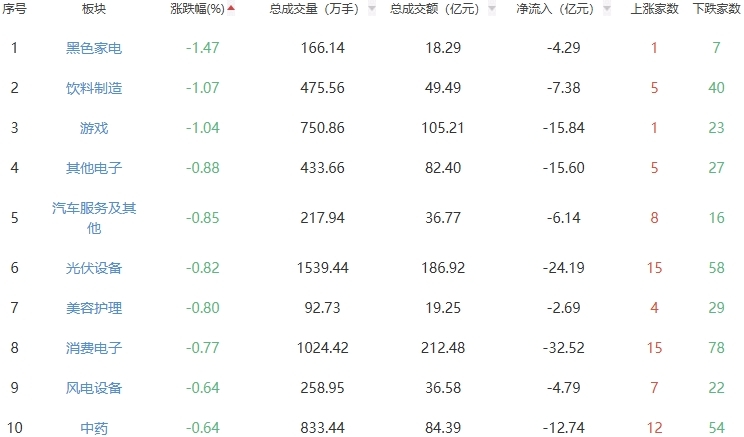Image resolution: width=744 pixels, height=437 pixels.
Task: Open the 饮料制造 sector link
Action: click(94, 88)
